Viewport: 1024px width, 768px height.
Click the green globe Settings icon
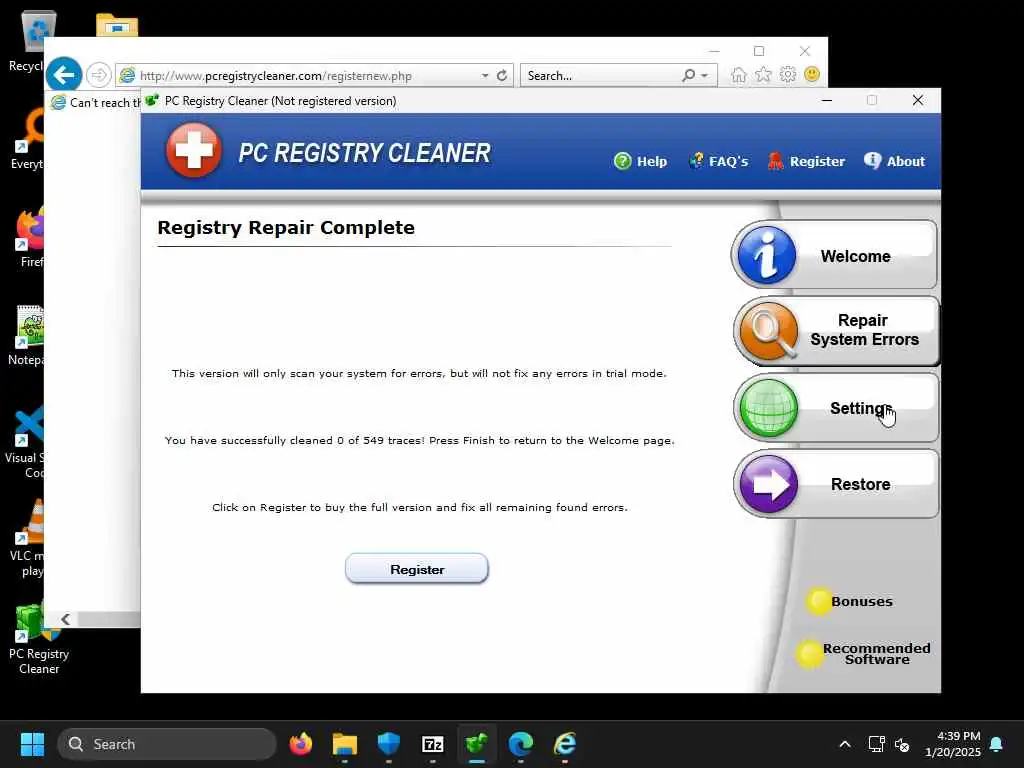(x=769, y=408)
